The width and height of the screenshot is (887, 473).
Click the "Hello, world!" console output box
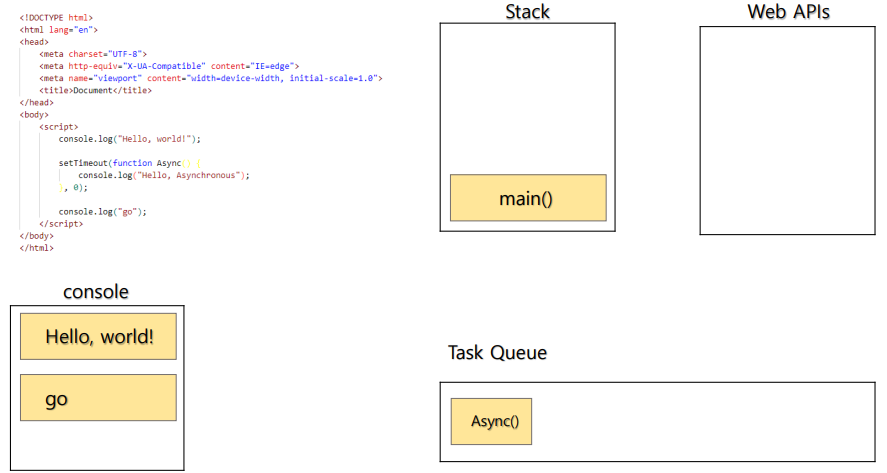(x=98, y=336)
